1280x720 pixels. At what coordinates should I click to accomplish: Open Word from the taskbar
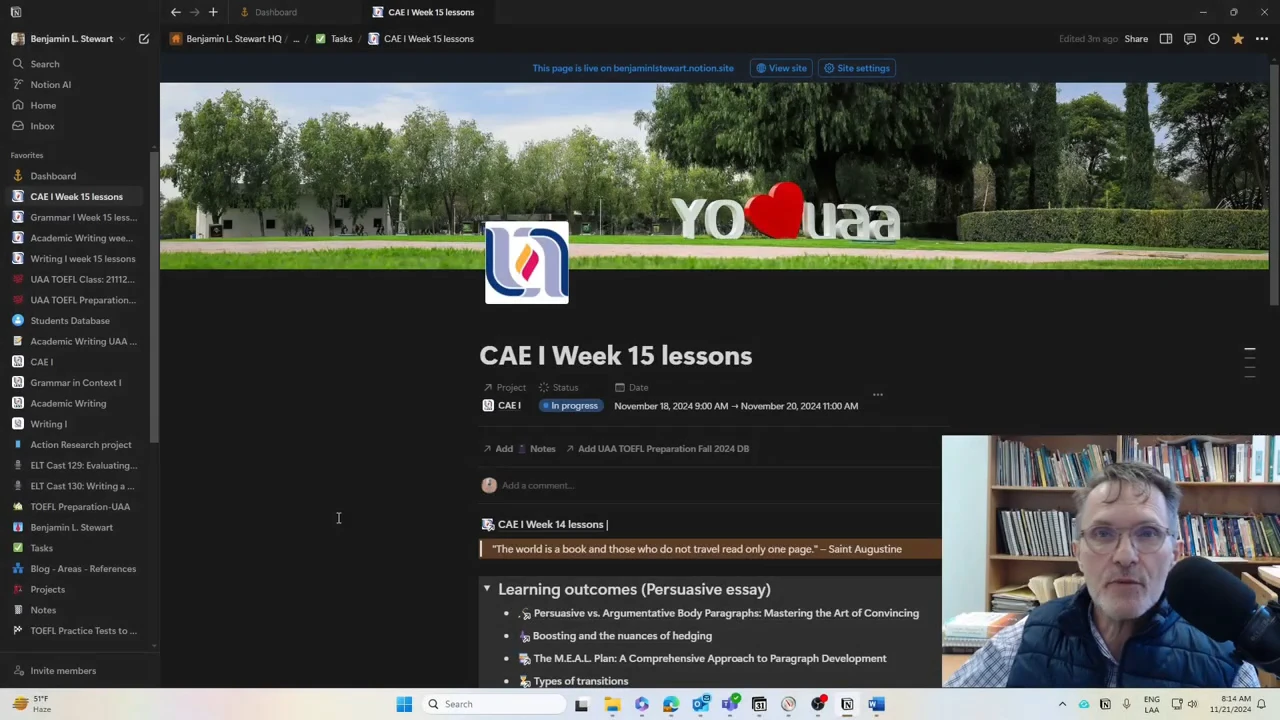(876, 704)
